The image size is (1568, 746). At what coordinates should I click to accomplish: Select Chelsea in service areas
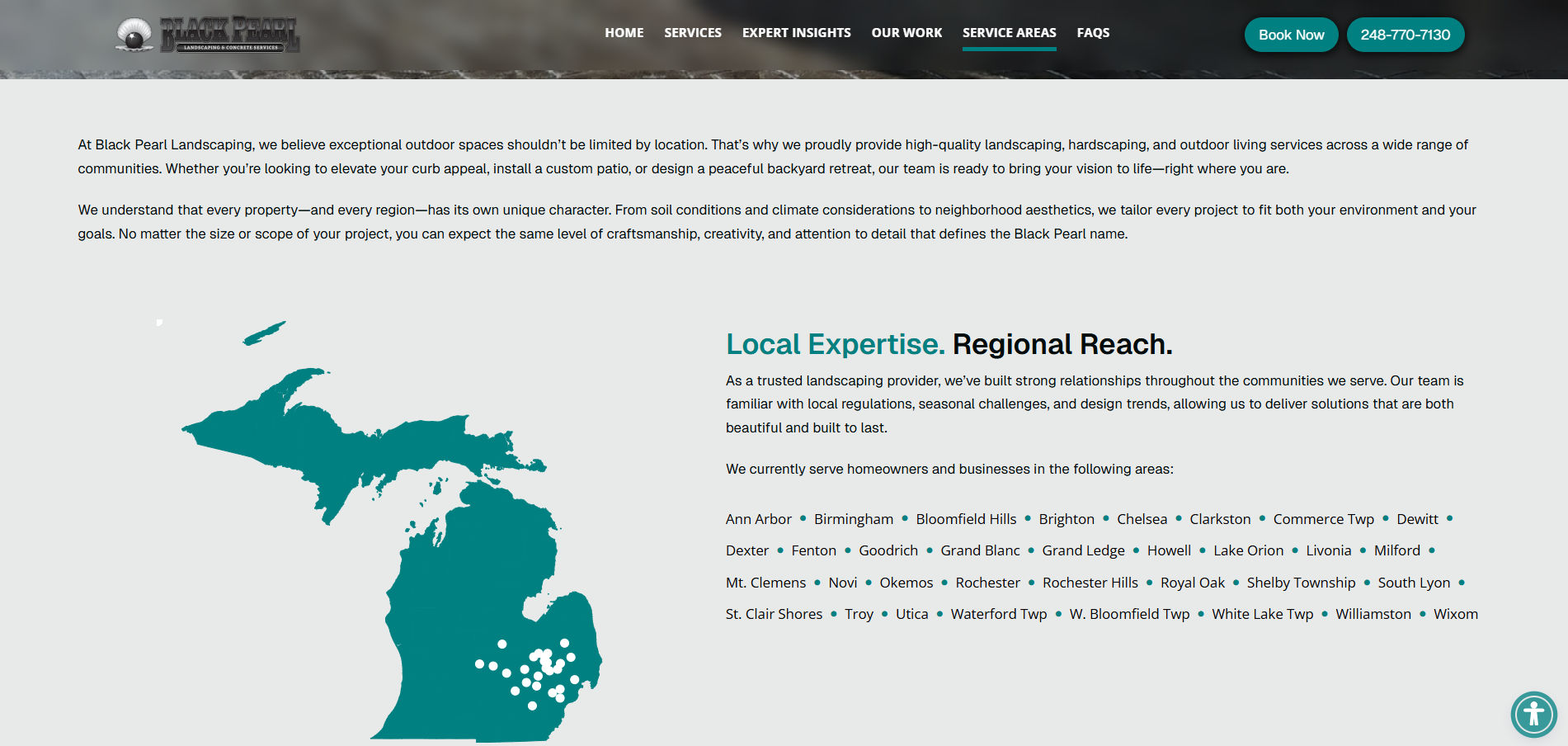[1142, 519]
